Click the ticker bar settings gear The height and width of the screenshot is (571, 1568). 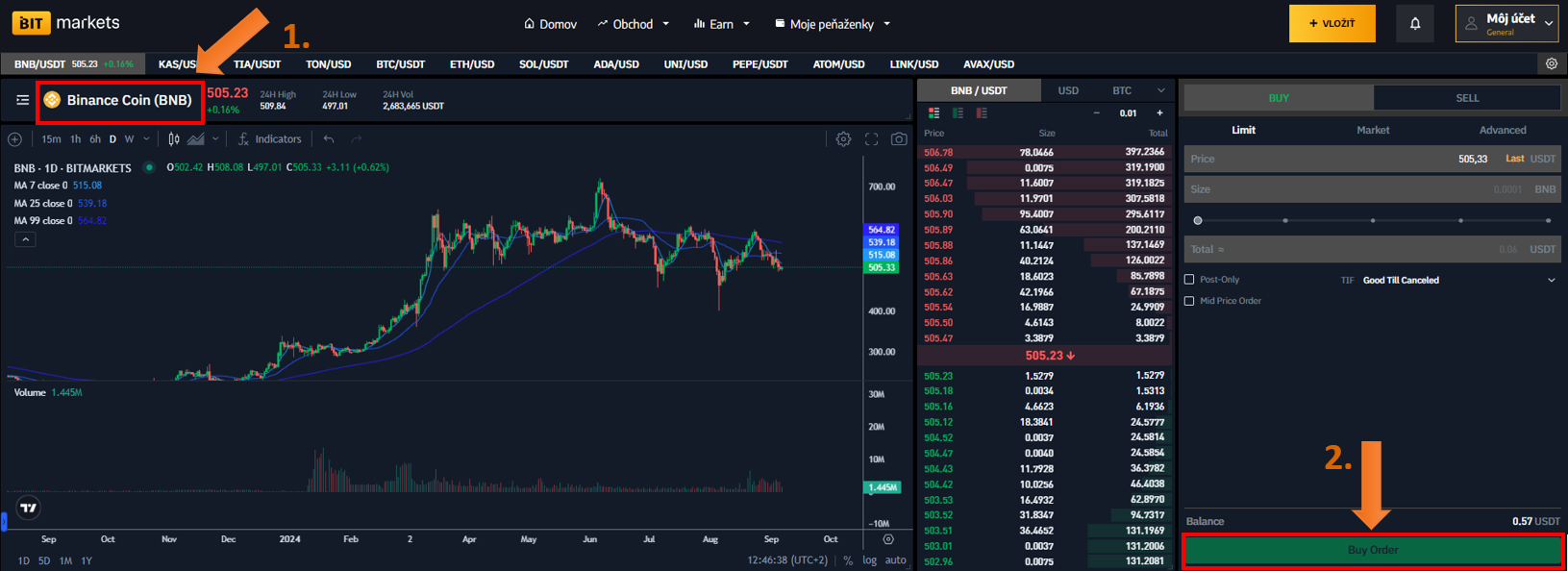[x=1551, y=64]
